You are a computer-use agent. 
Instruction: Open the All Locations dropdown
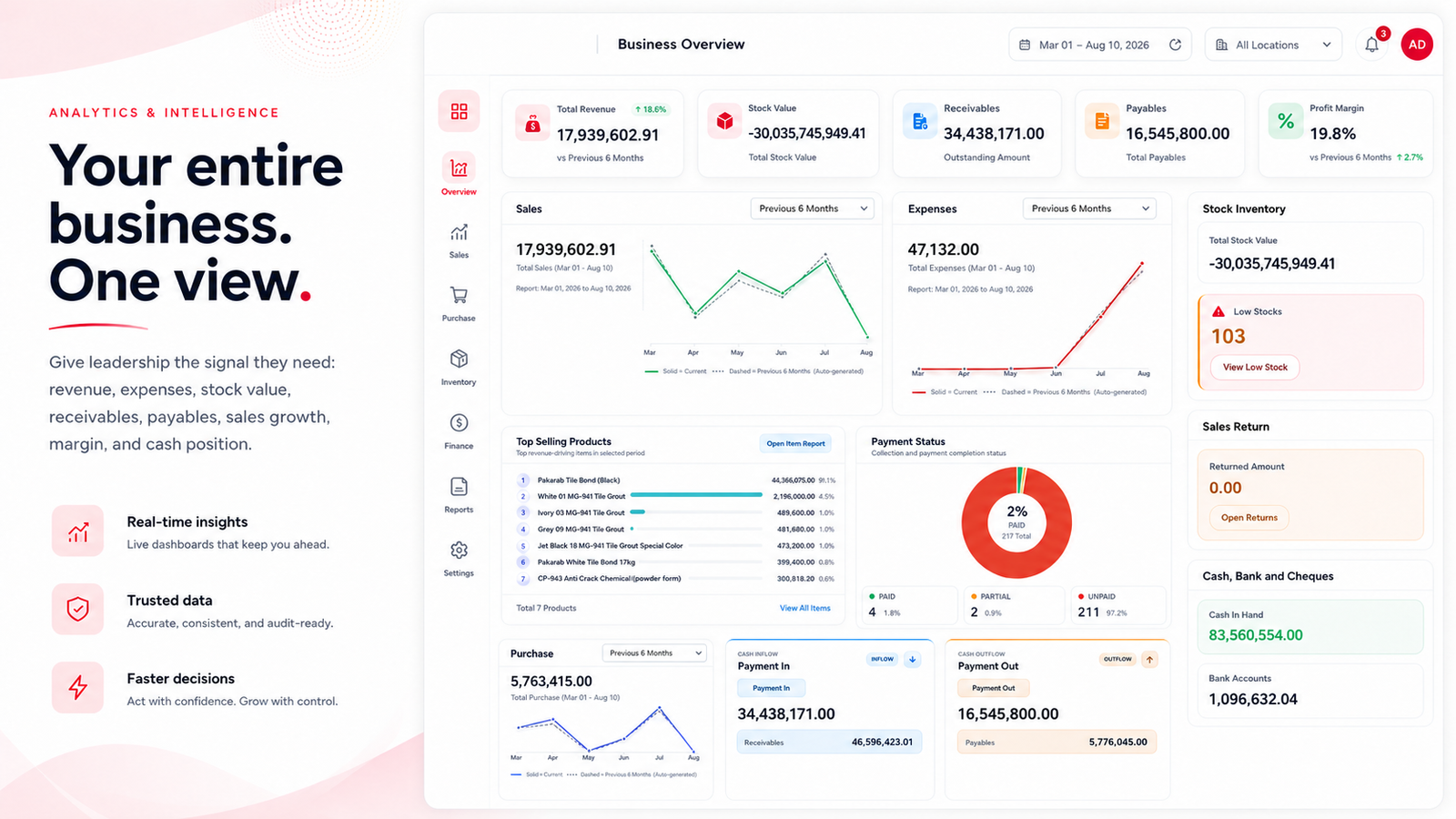[x=1274, y=45]
